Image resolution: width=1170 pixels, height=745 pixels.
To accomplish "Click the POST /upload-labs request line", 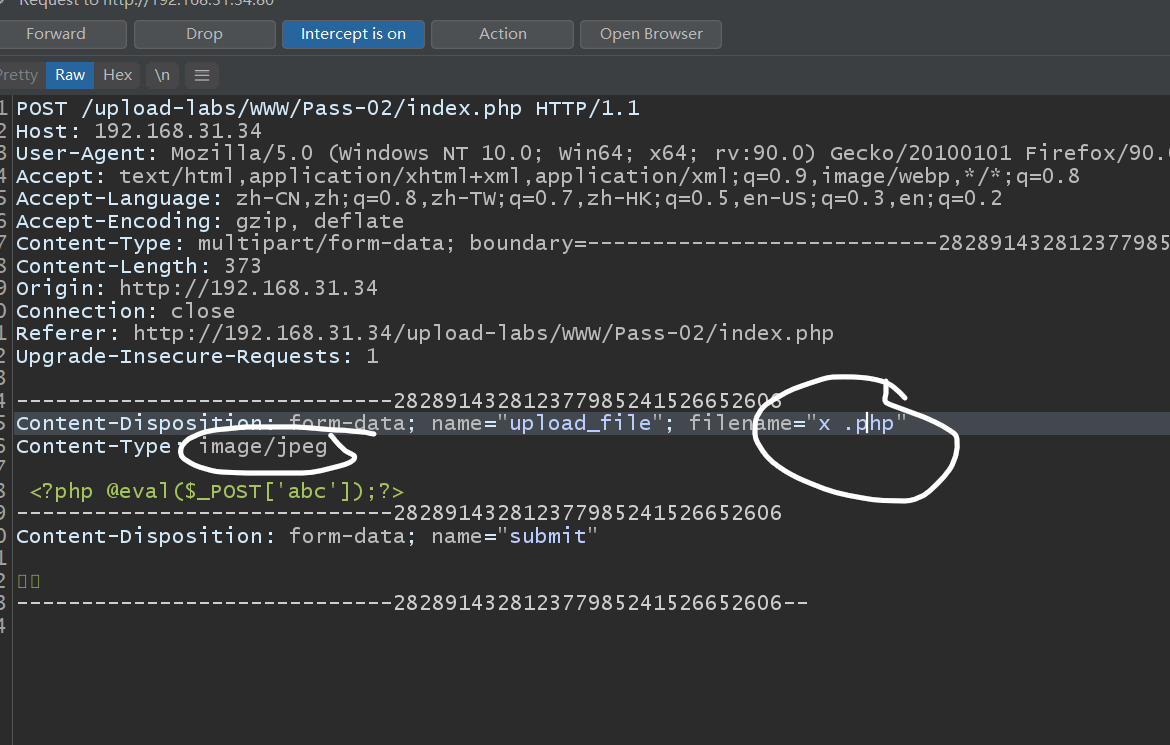I will 328,108.
